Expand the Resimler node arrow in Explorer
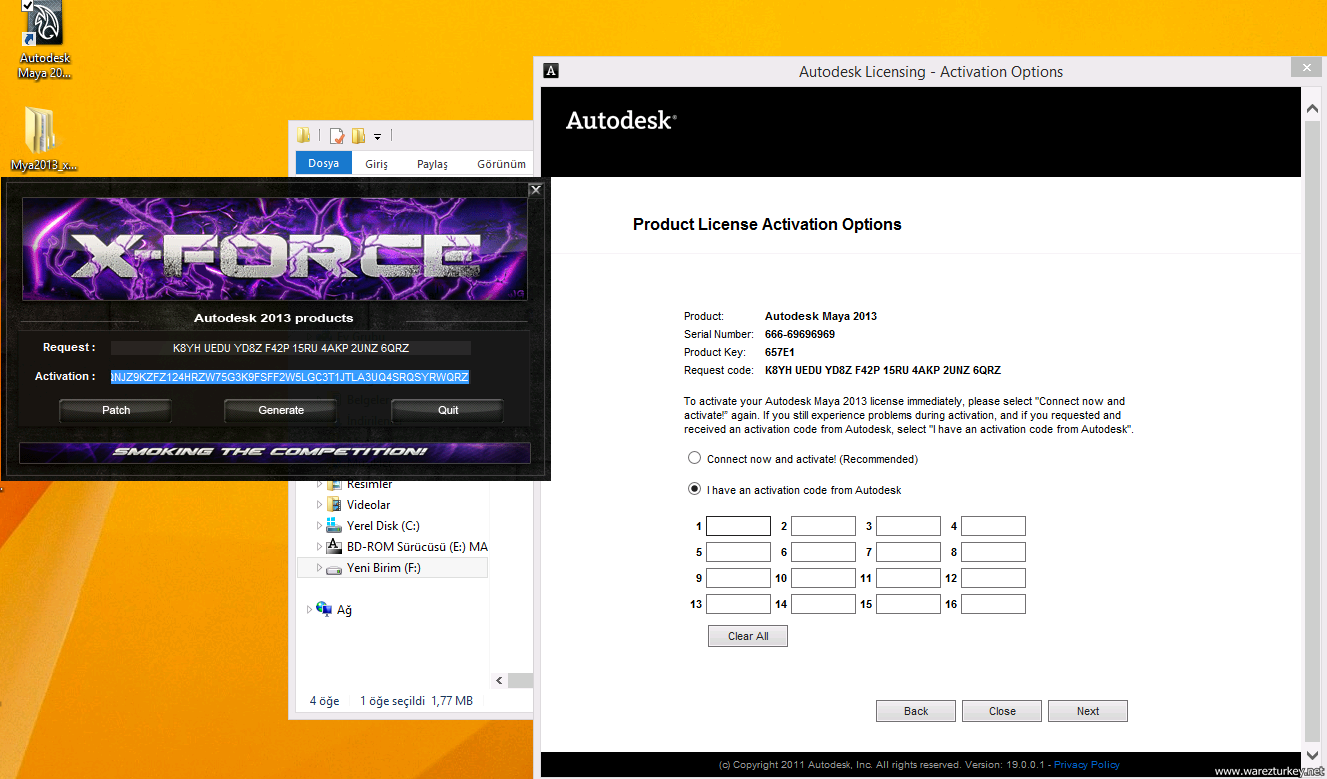The image size is (1327, 779). pos(320,484)
